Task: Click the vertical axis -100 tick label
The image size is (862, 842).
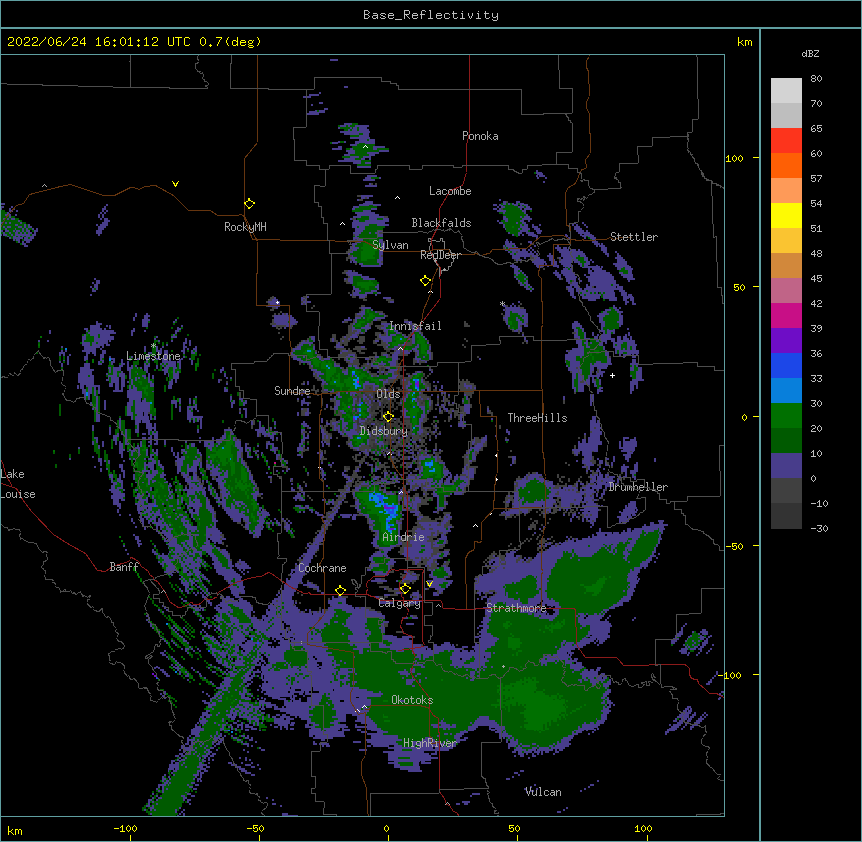Action: [x=731, y=675]
